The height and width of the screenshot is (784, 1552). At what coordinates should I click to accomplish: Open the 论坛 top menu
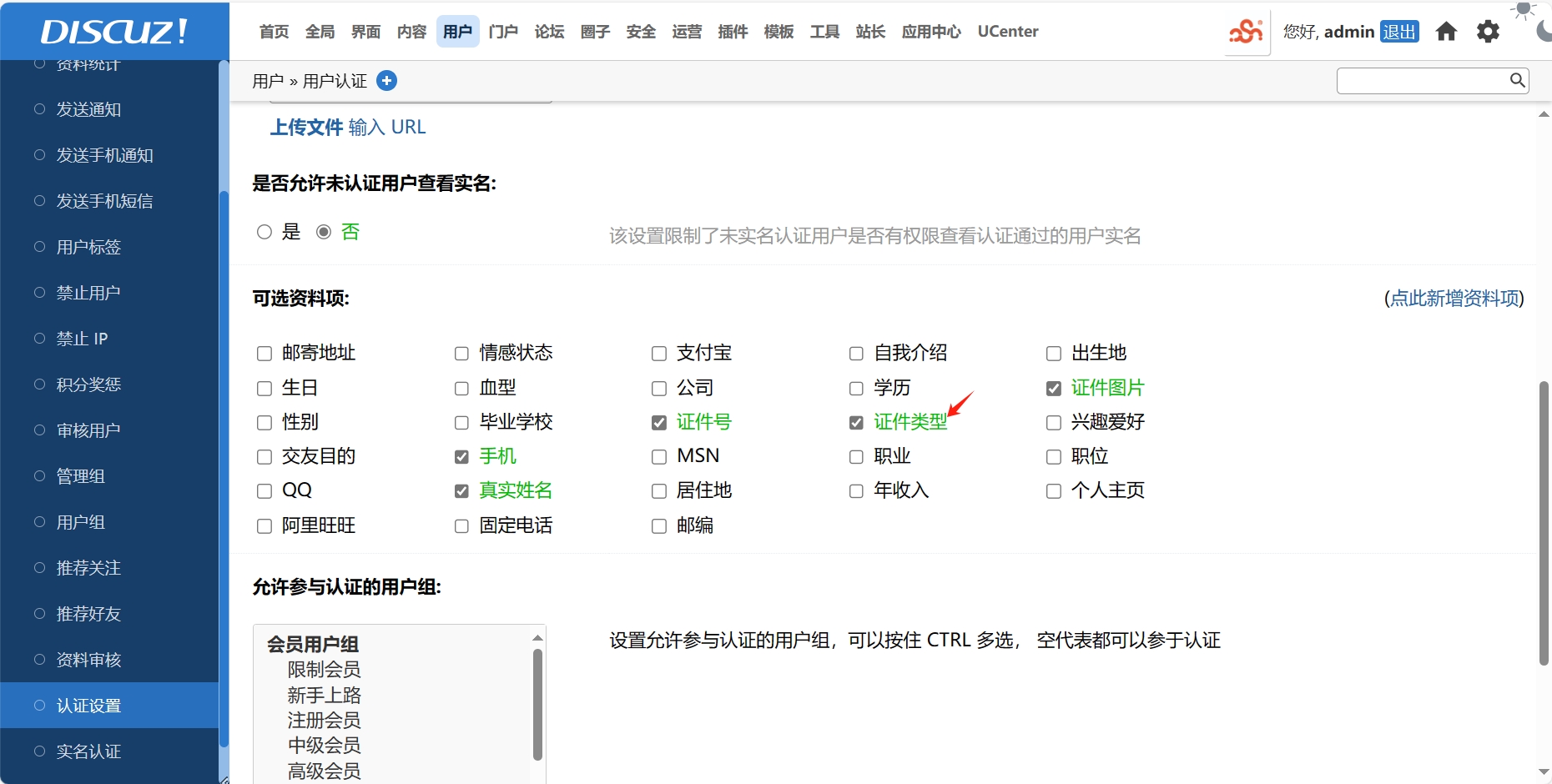[549, 32]
